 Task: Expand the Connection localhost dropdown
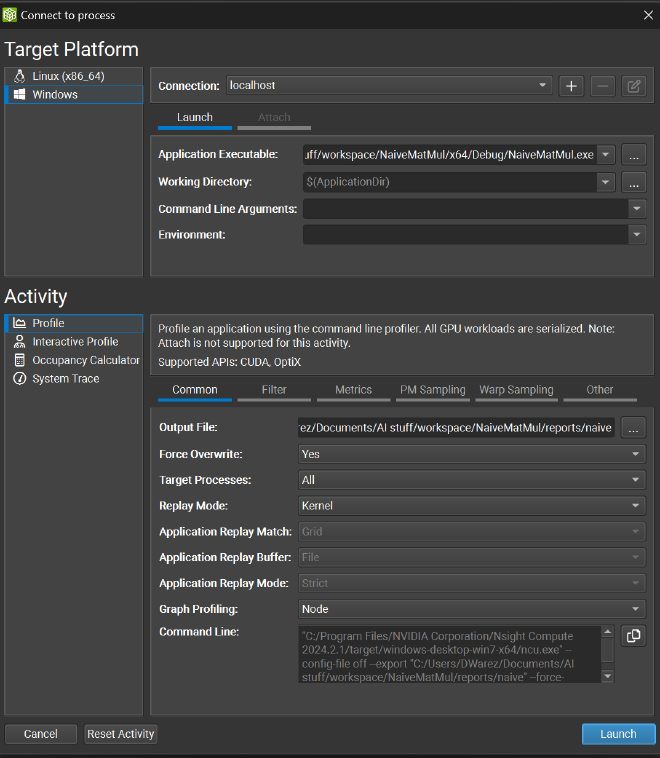pos(389,86)
